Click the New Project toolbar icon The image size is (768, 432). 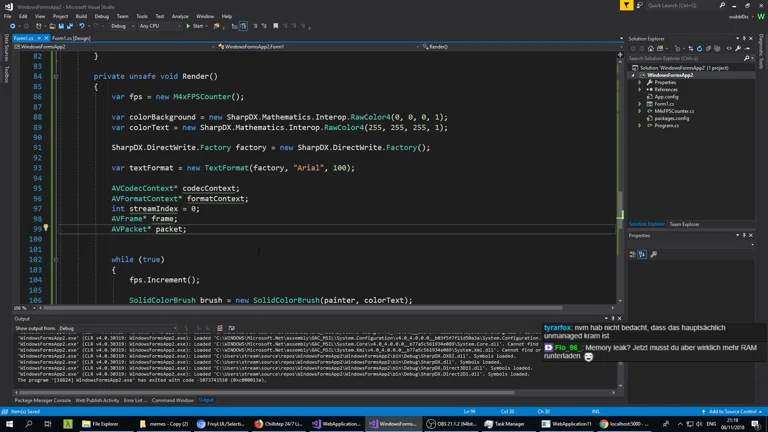[39, 26]
